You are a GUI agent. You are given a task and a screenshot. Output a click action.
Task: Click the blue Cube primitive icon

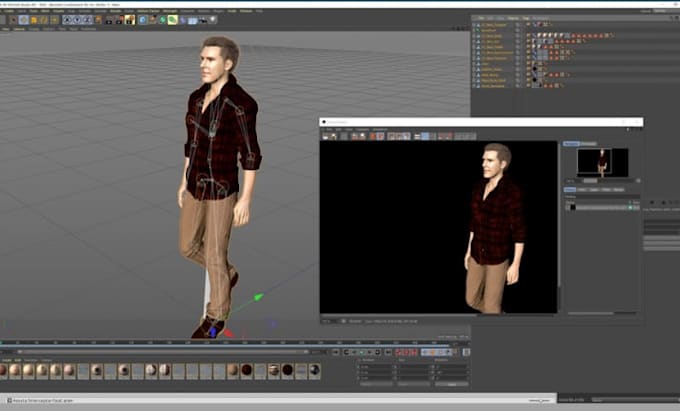point(143,20)
